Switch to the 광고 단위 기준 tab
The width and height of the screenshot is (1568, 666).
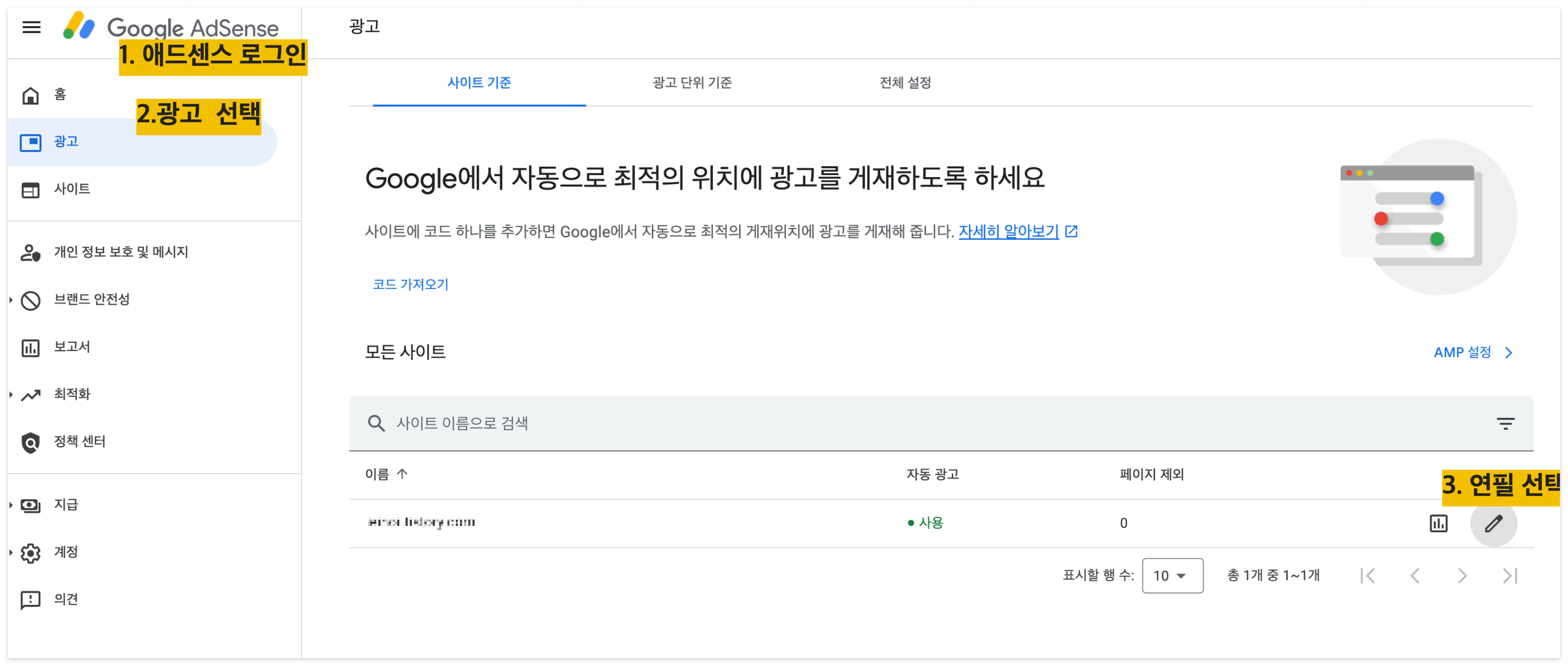(x=692, y=83)
